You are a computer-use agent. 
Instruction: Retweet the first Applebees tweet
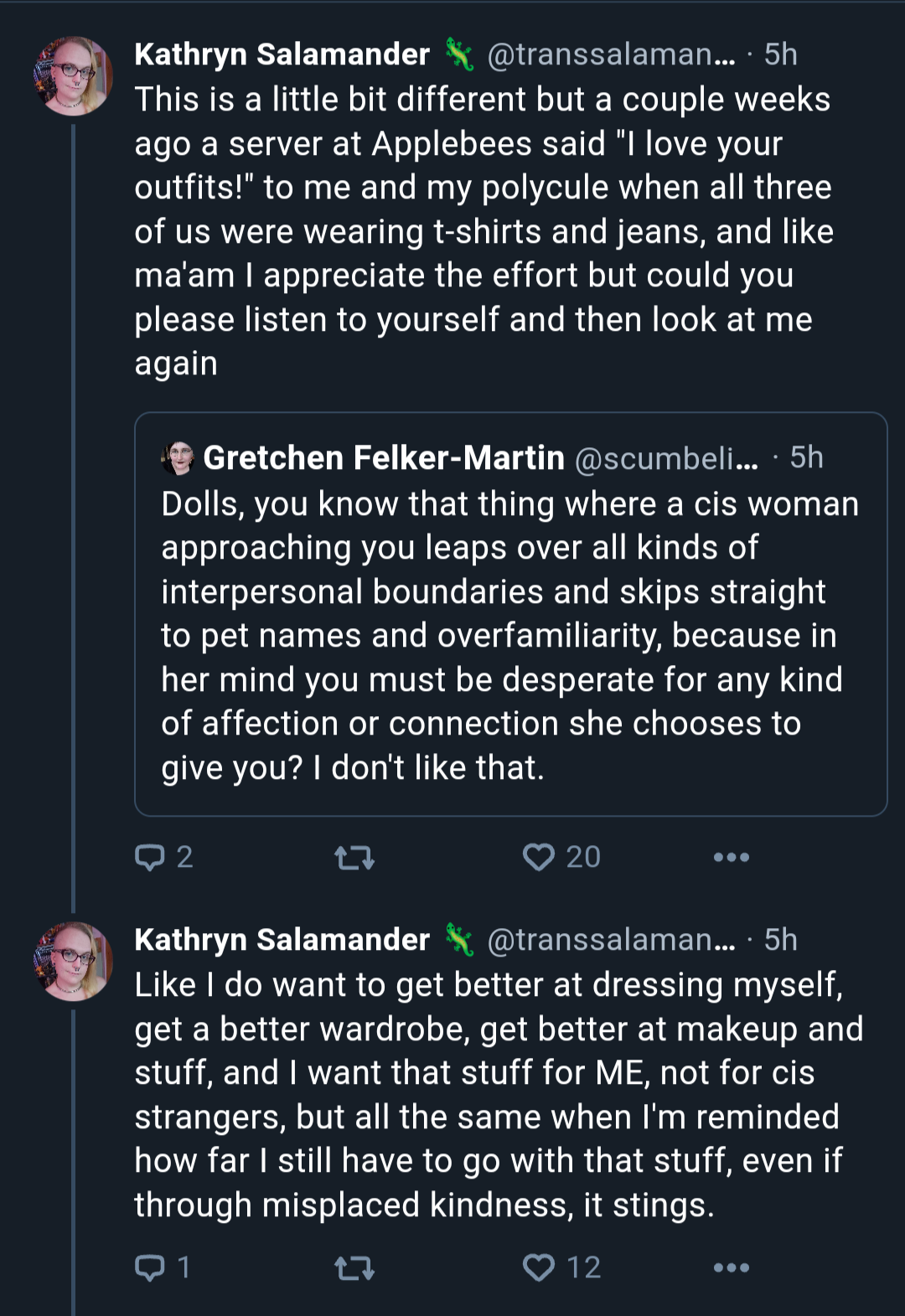coord(354,858)
